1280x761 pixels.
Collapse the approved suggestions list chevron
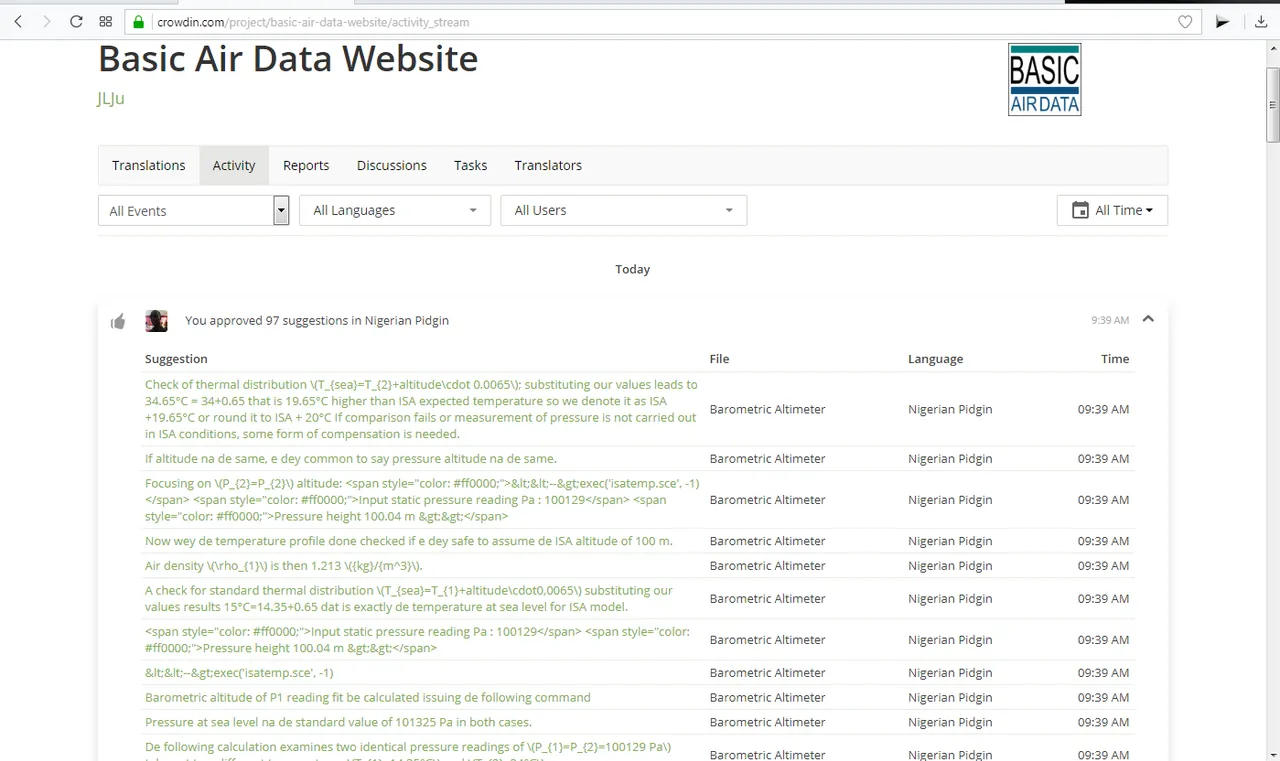pos(1148,319)
